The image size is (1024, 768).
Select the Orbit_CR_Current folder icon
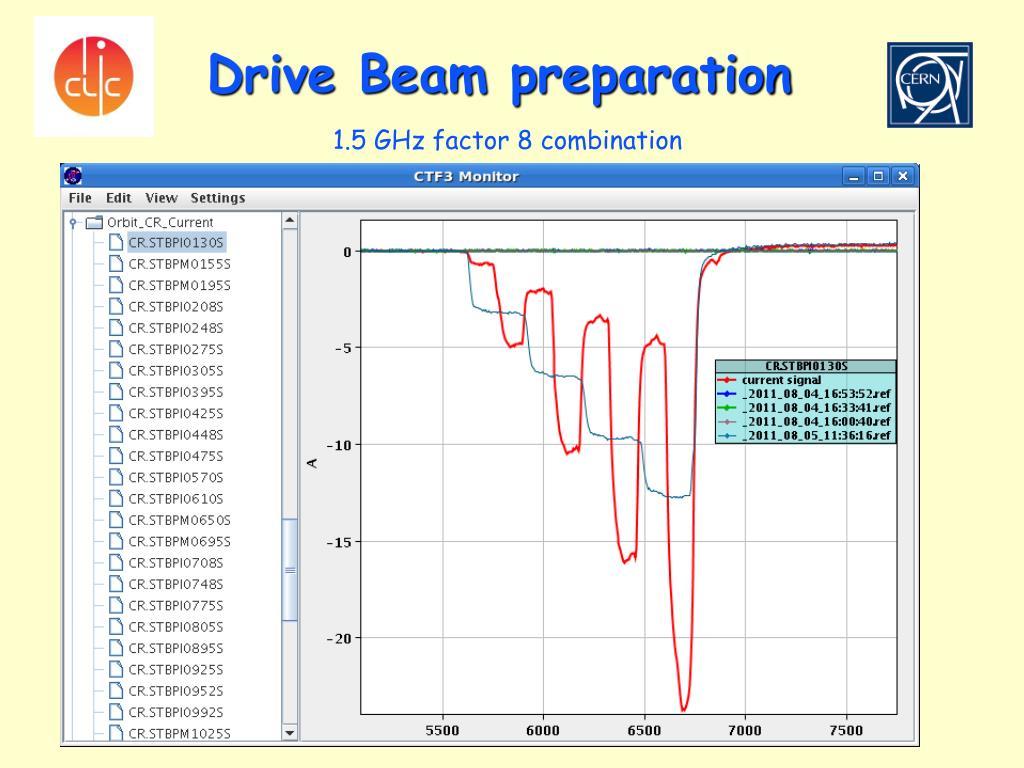point(95,223)
